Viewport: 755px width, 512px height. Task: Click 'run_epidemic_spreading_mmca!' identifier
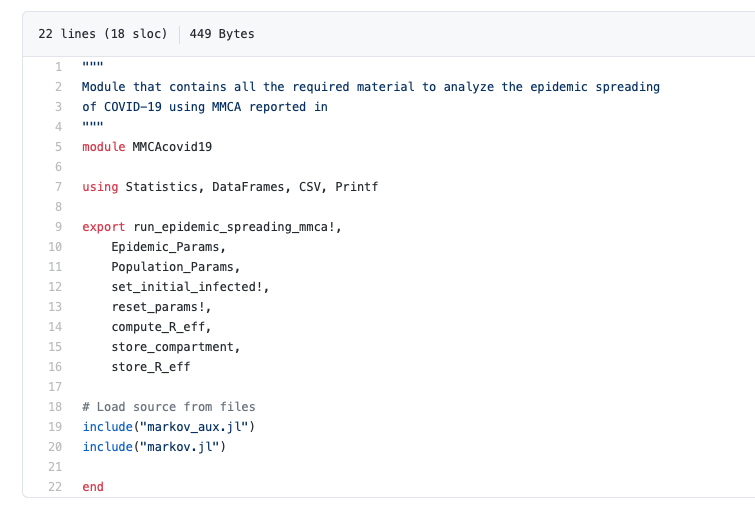pyautogui.click(x=234, y=226)
